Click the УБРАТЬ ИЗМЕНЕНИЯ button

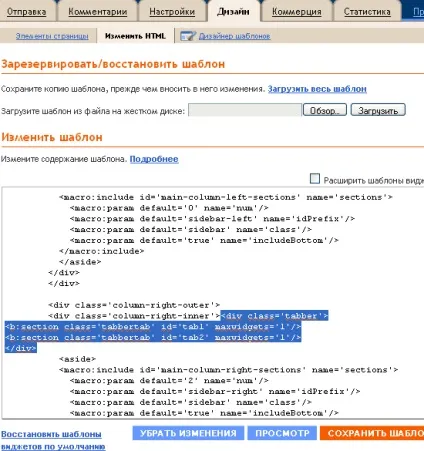(188, 433)
